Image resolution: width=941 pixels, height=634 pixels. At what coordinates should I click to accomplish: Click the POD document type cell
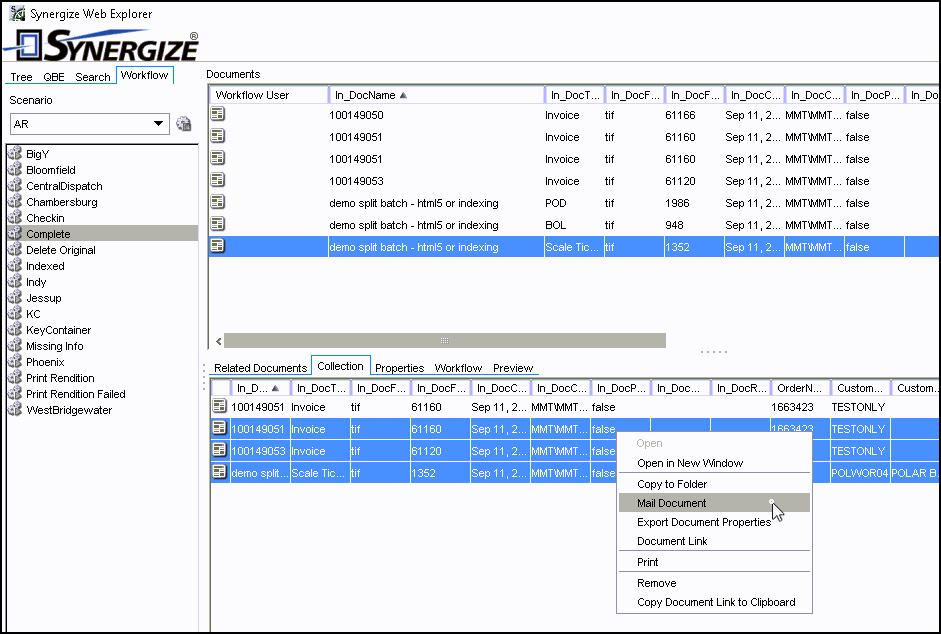(x=555, y=203)
